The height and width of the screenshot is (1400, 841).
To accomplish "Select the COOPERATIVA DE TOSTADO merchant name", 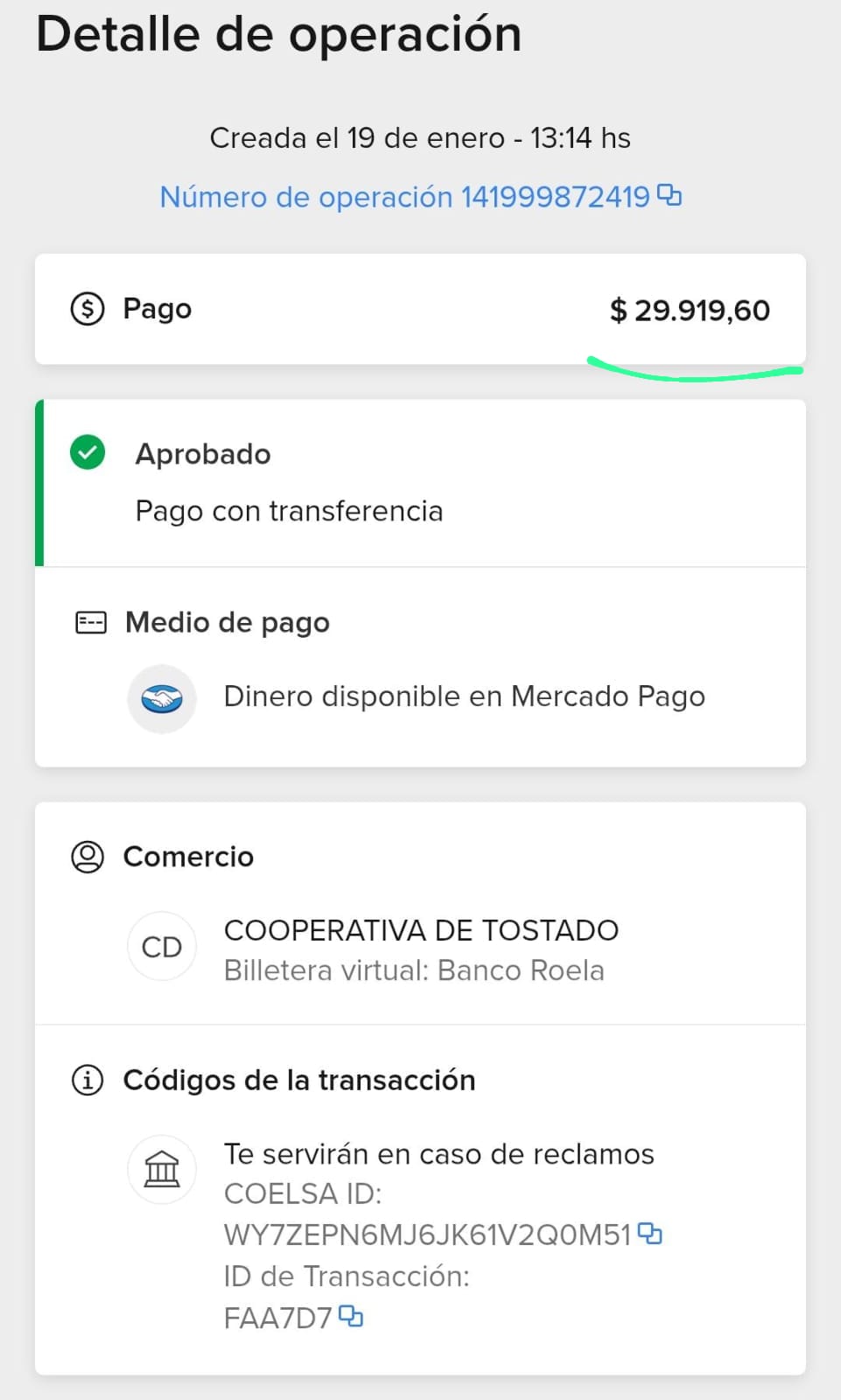I will [x=421, y=930].
